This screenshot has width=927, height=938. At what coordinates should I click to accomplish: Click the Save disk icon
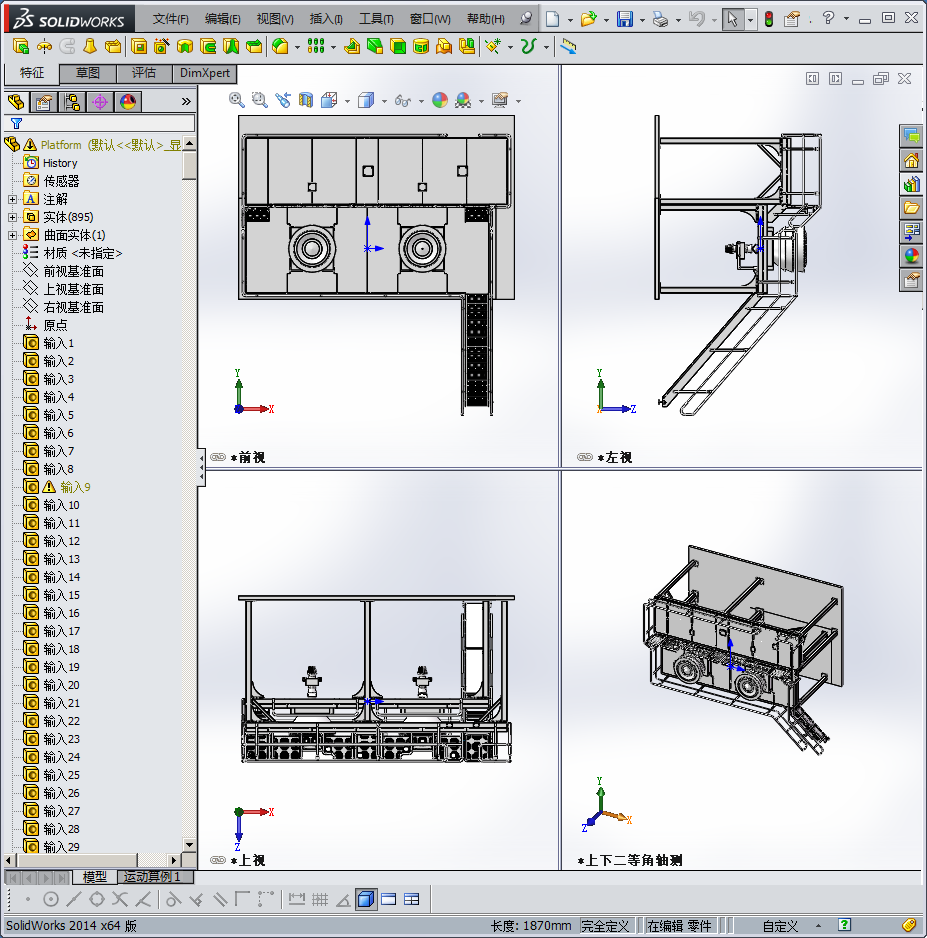pos(624,19)
